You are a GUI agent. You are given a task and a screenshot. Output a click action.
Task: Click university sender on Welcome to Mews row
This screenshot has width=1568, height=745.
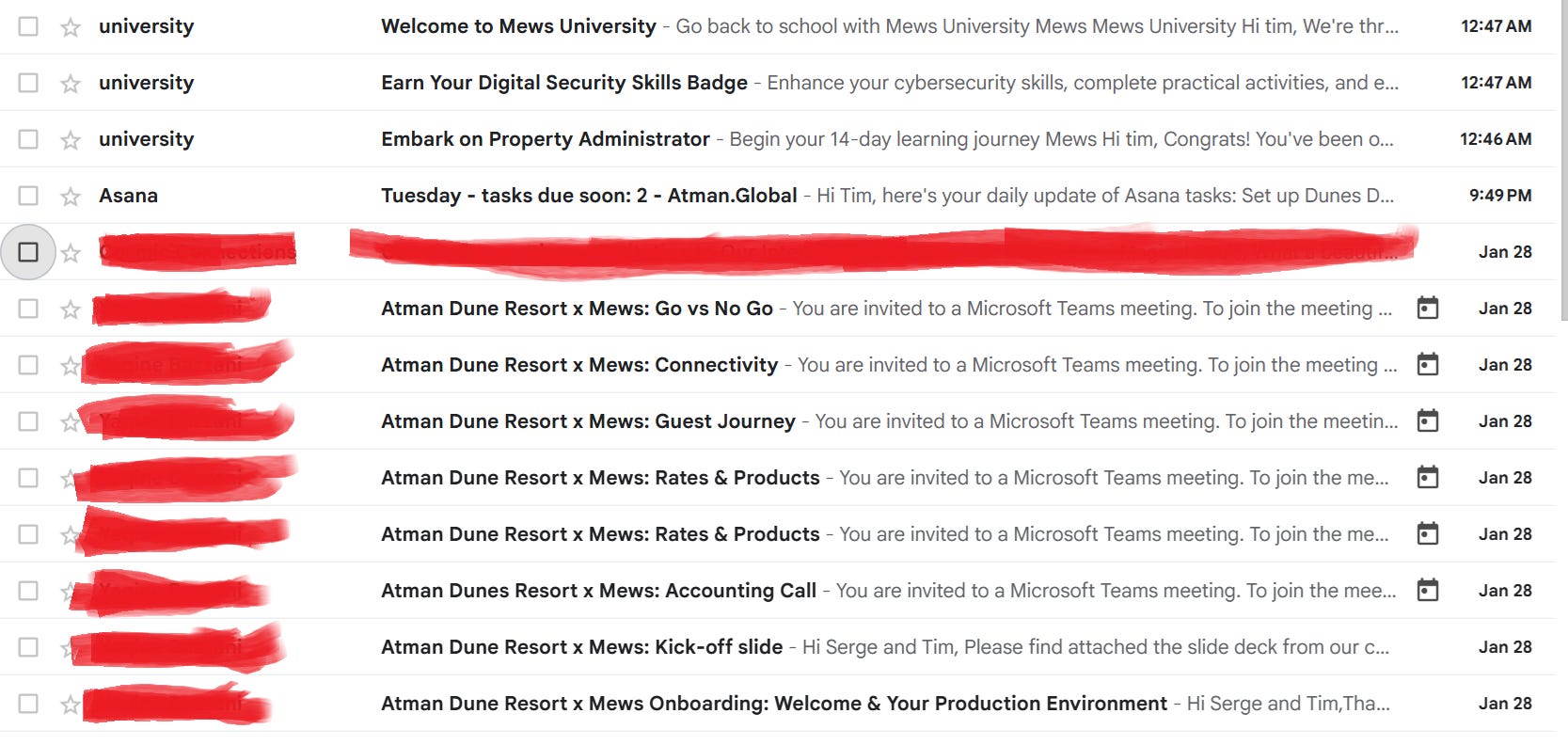pyautogui.click(x=146, y=26)
